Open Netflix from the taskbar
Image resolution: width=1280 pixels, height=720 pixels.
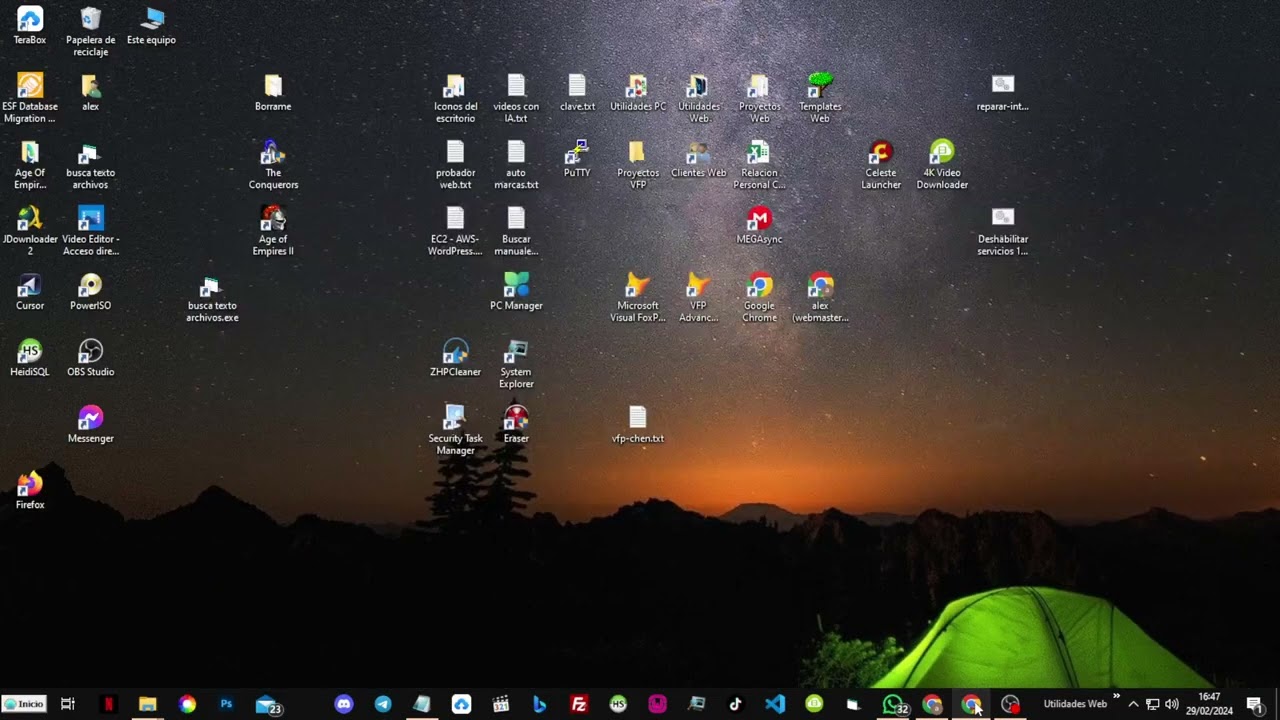pos(109,704)
